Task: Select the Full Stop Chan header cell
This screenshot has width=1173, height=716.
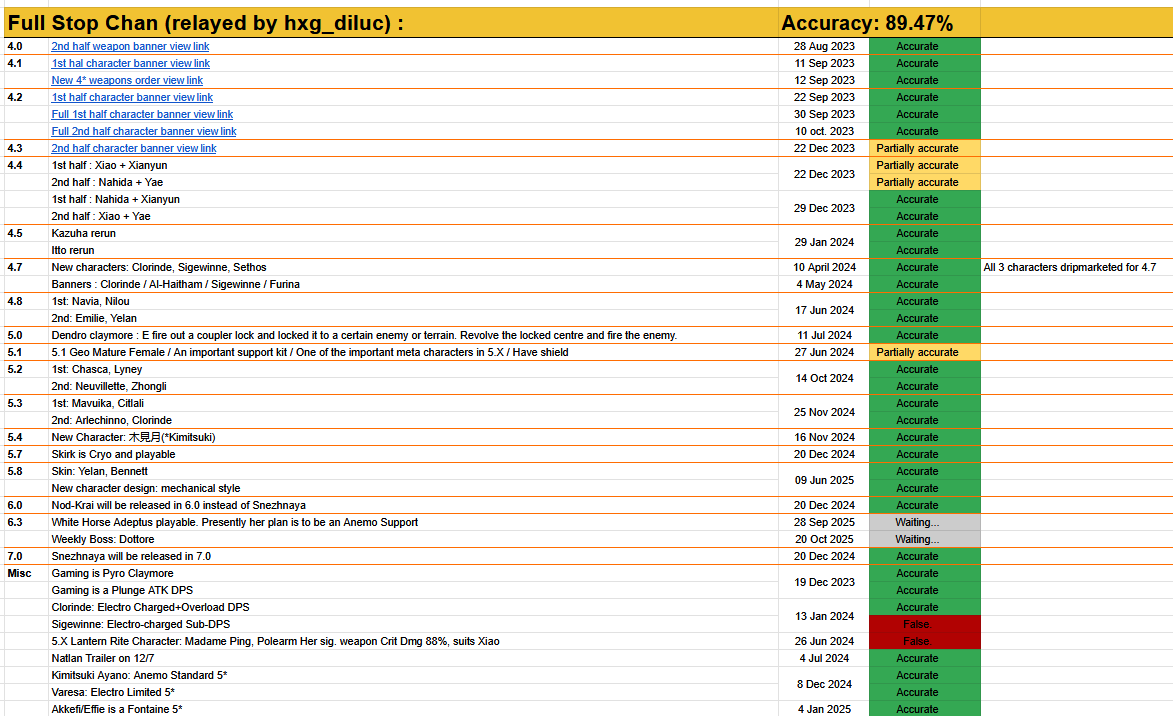Action: pyautogui.click(x=391, y=23)
